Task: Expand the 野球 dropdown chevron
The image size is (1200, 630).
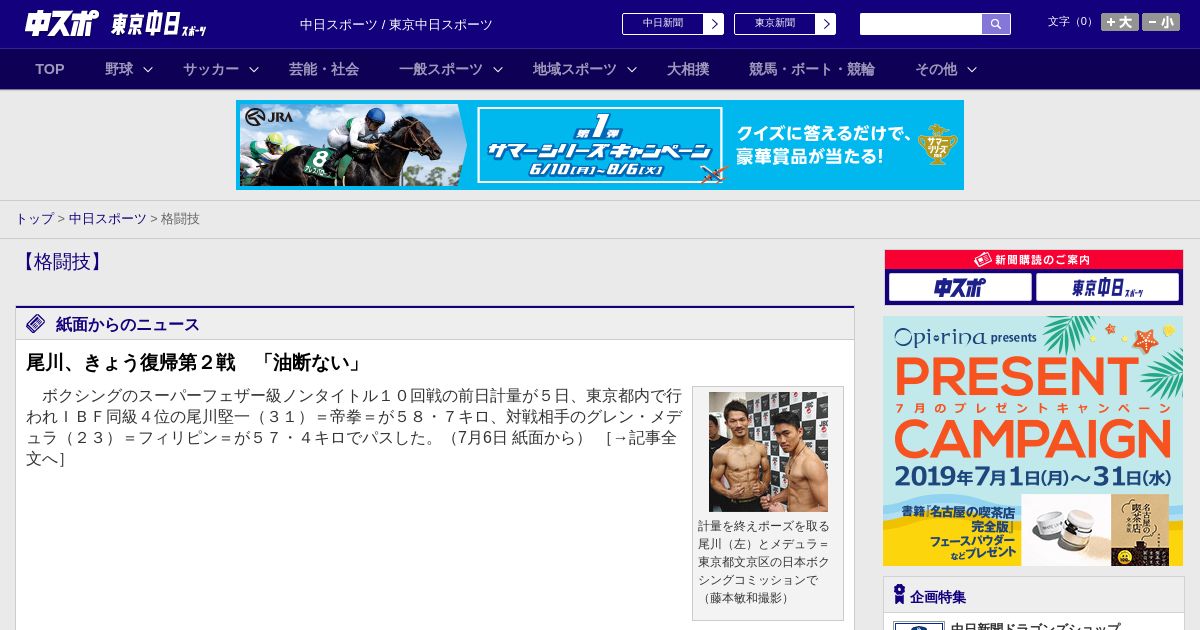Action: [x=148, y=70]
